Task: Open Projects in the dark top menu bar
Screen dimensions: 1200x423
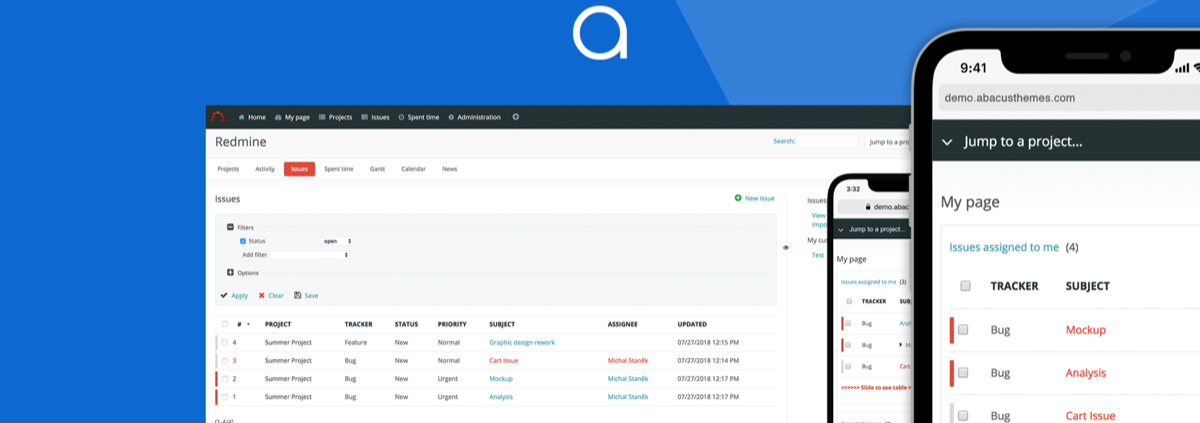Action: (335, 117)
